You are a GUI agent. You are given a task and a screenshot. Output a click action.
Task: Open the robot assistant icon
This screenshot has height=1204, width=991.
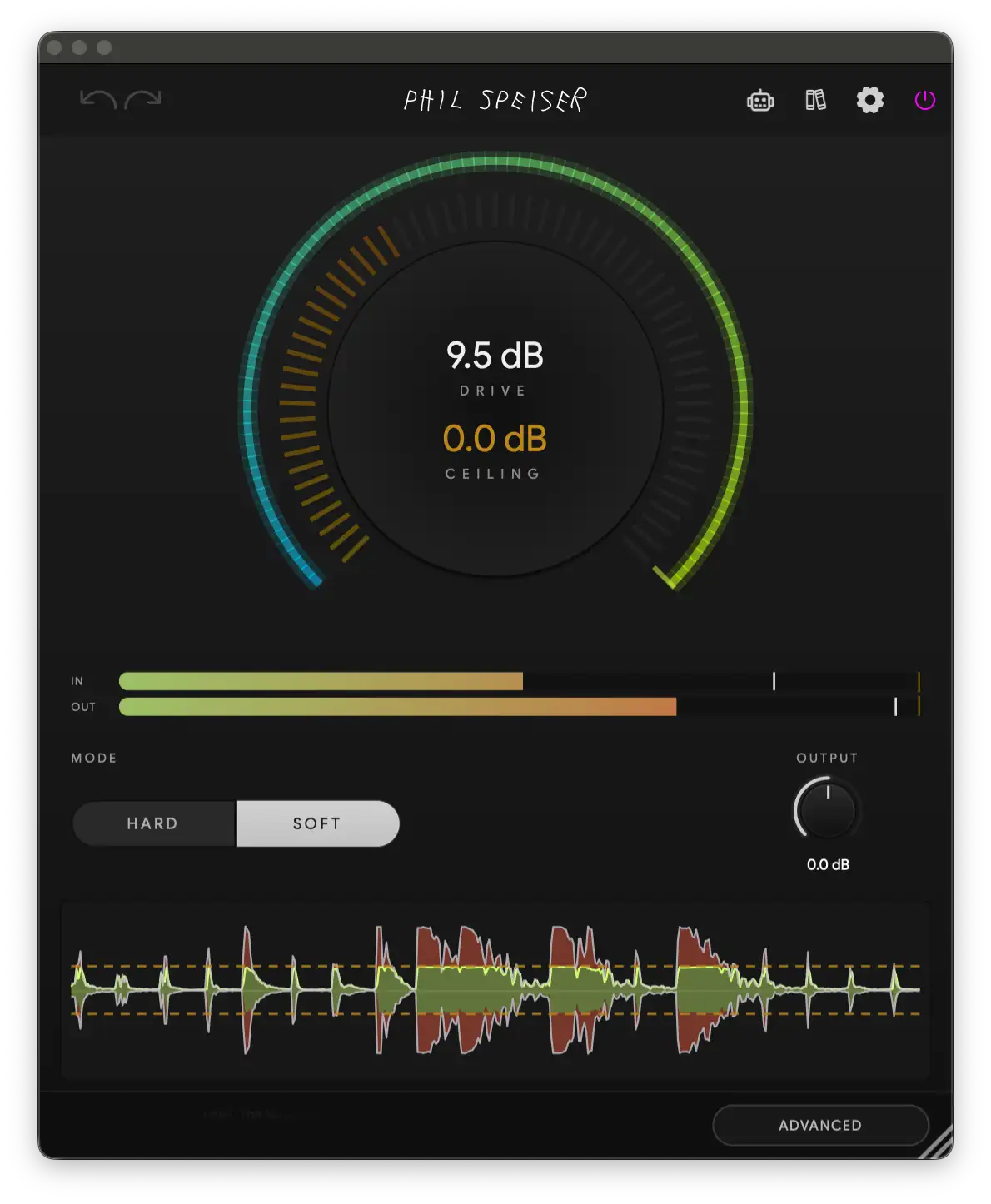coord(760,101)
